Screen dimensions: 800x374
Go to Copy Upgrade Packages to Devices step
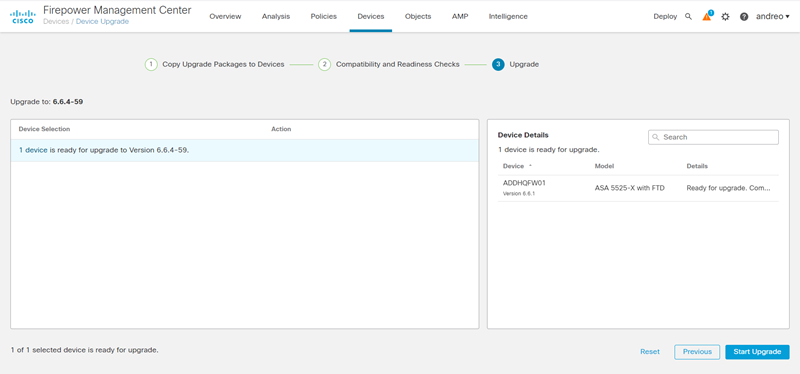pyautogui.click(x=223, y=64)
